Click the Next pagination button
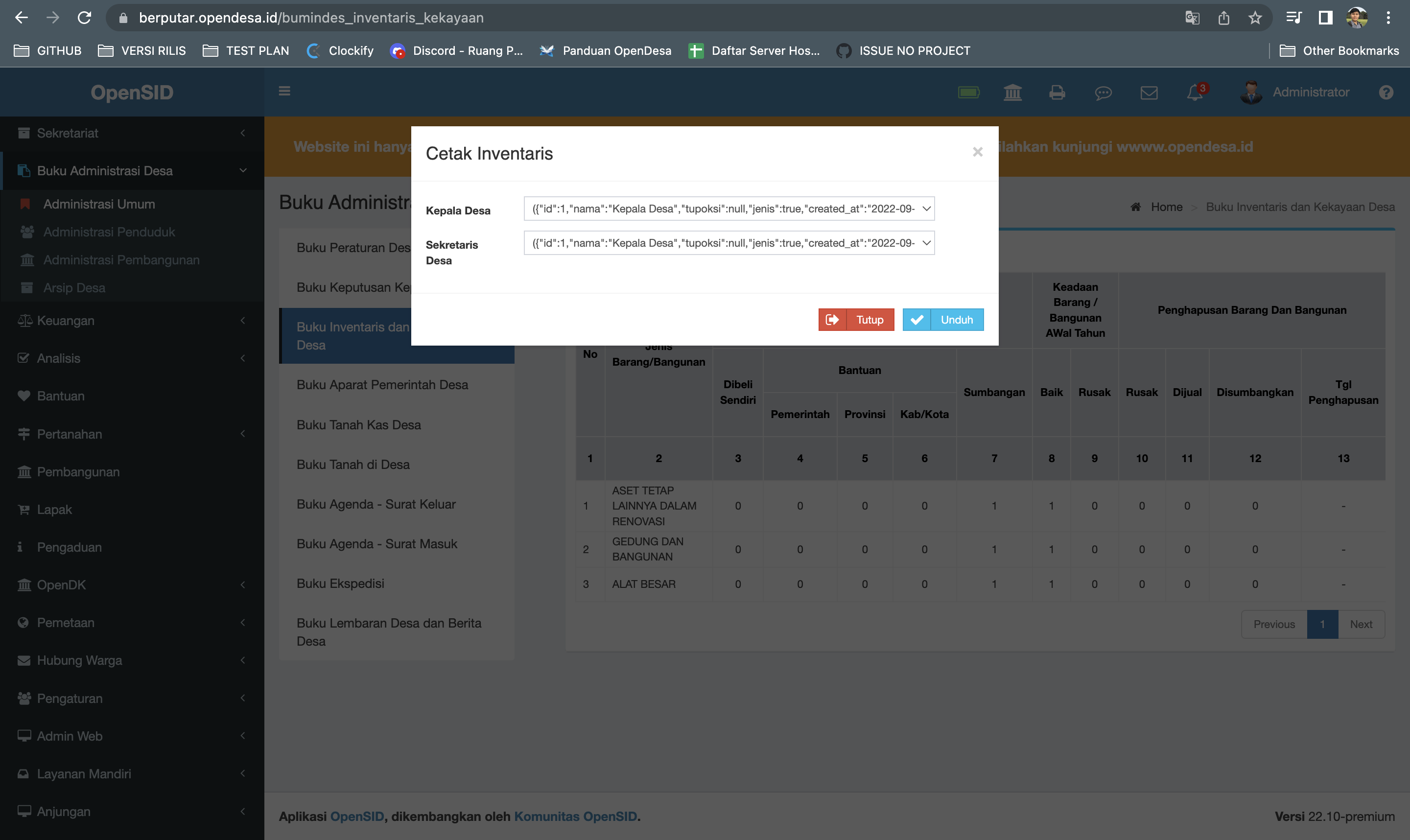The width and height of the screenshot is (1410, 840). coord(1361,624)
